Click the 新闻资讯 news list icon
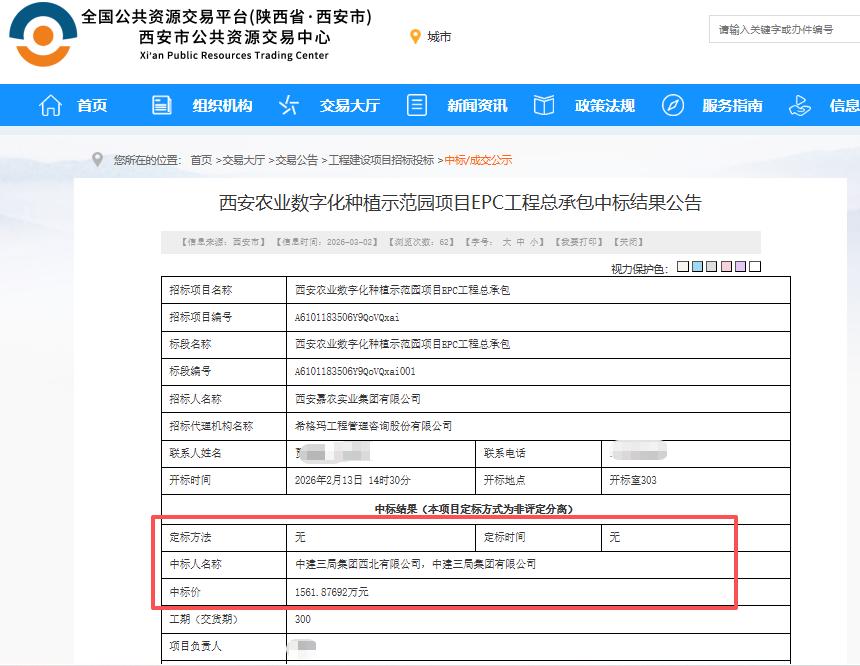This screenshot has height=666, width=860. tap(416, 104)
